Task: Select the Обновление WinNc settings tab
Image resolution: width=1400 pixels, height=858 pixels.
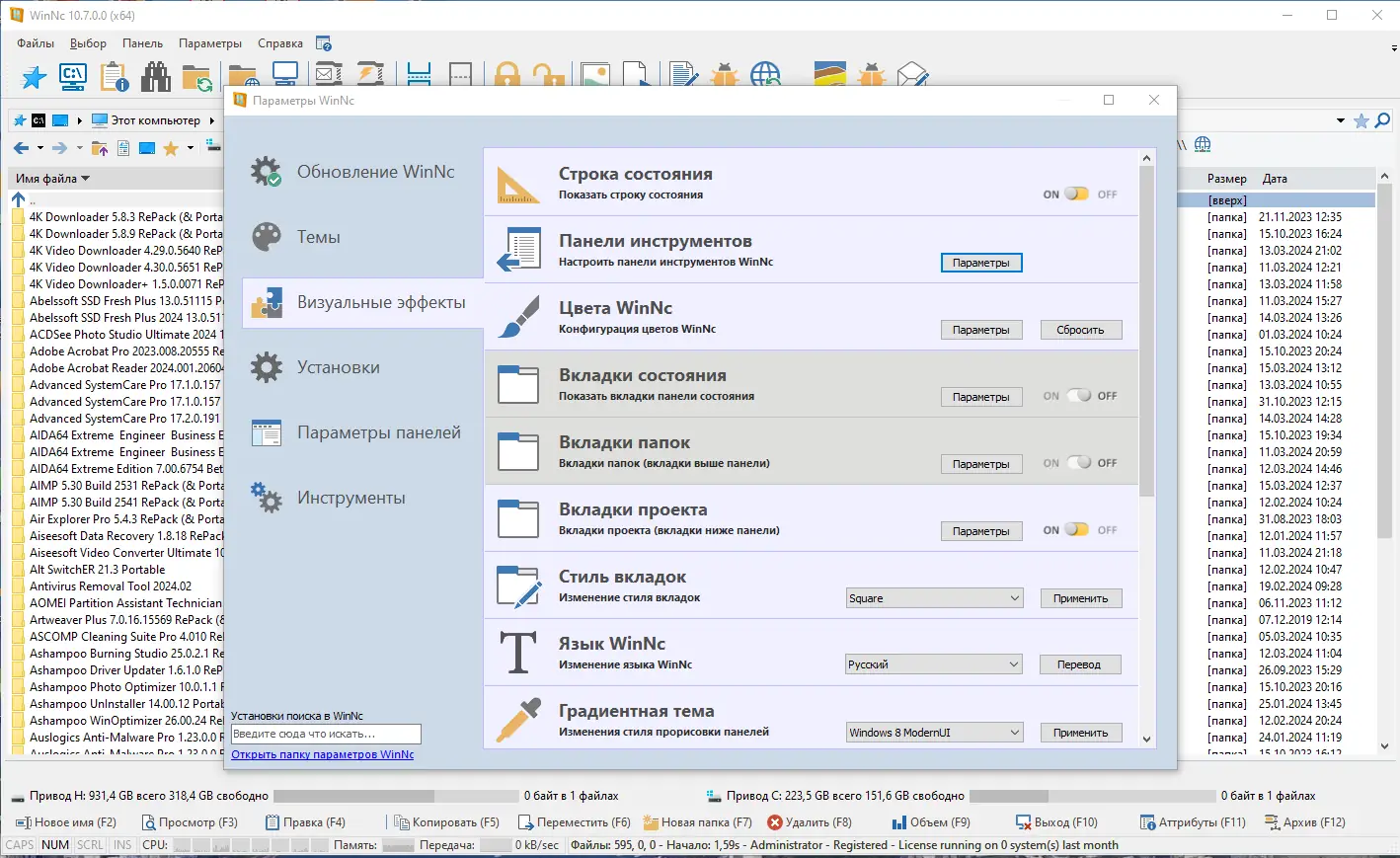Action: [362, 172]
